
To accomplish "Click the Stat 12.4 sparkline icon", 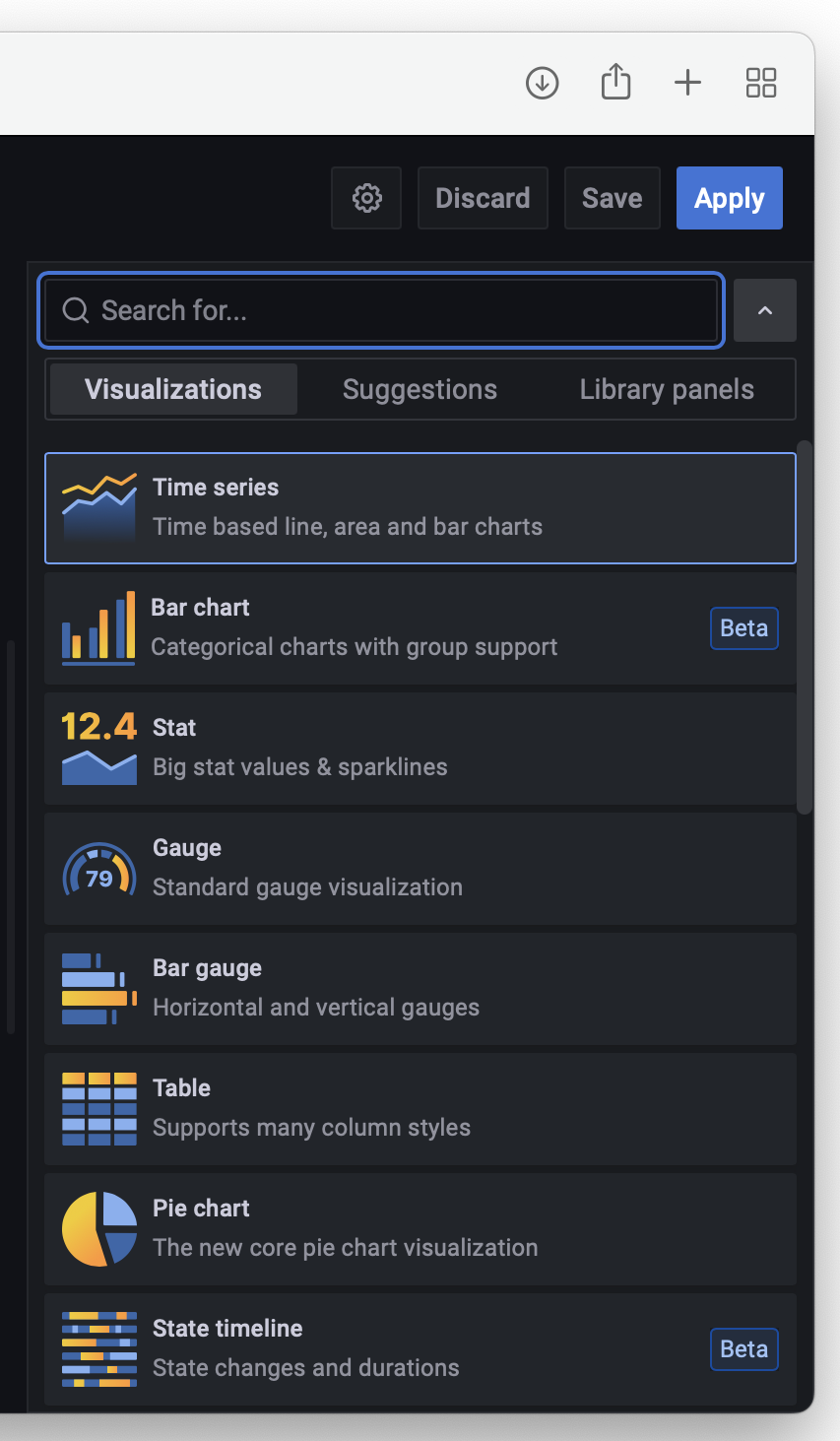I will point(99,749).
